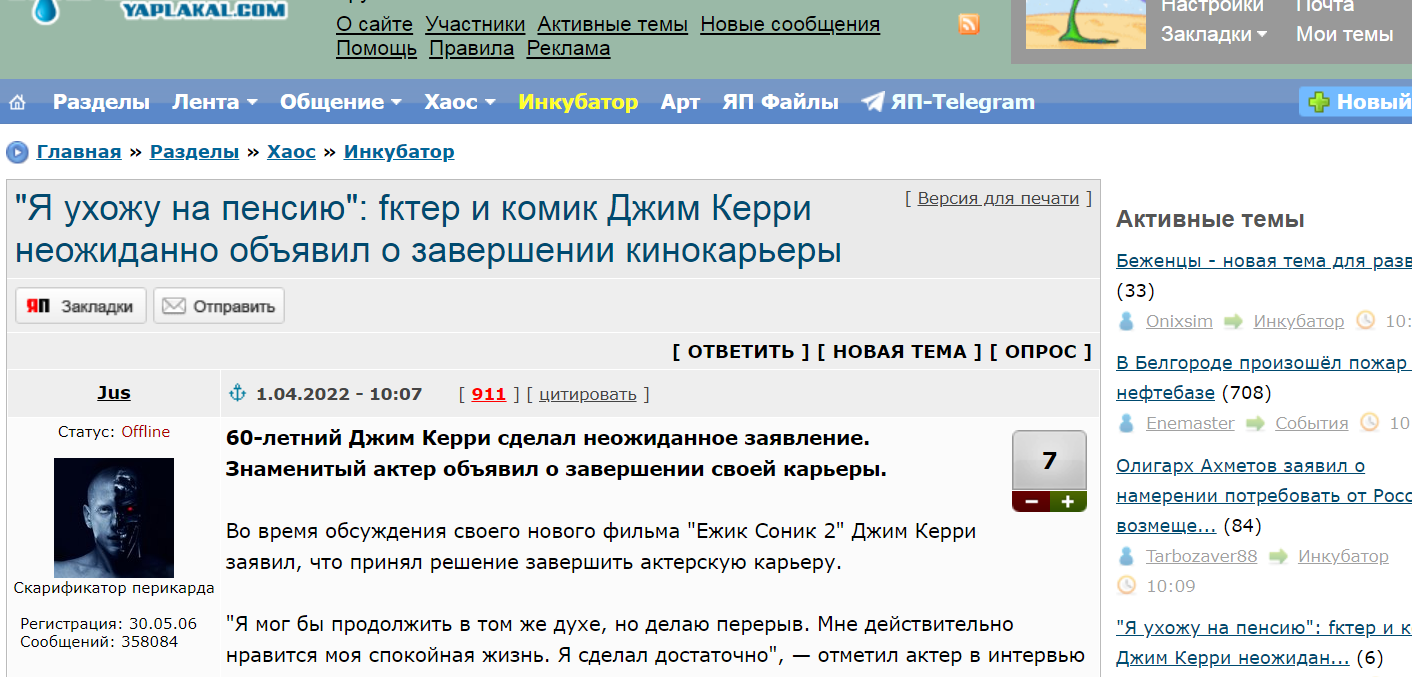Click the header banner image

click(x=1084, y=24)
